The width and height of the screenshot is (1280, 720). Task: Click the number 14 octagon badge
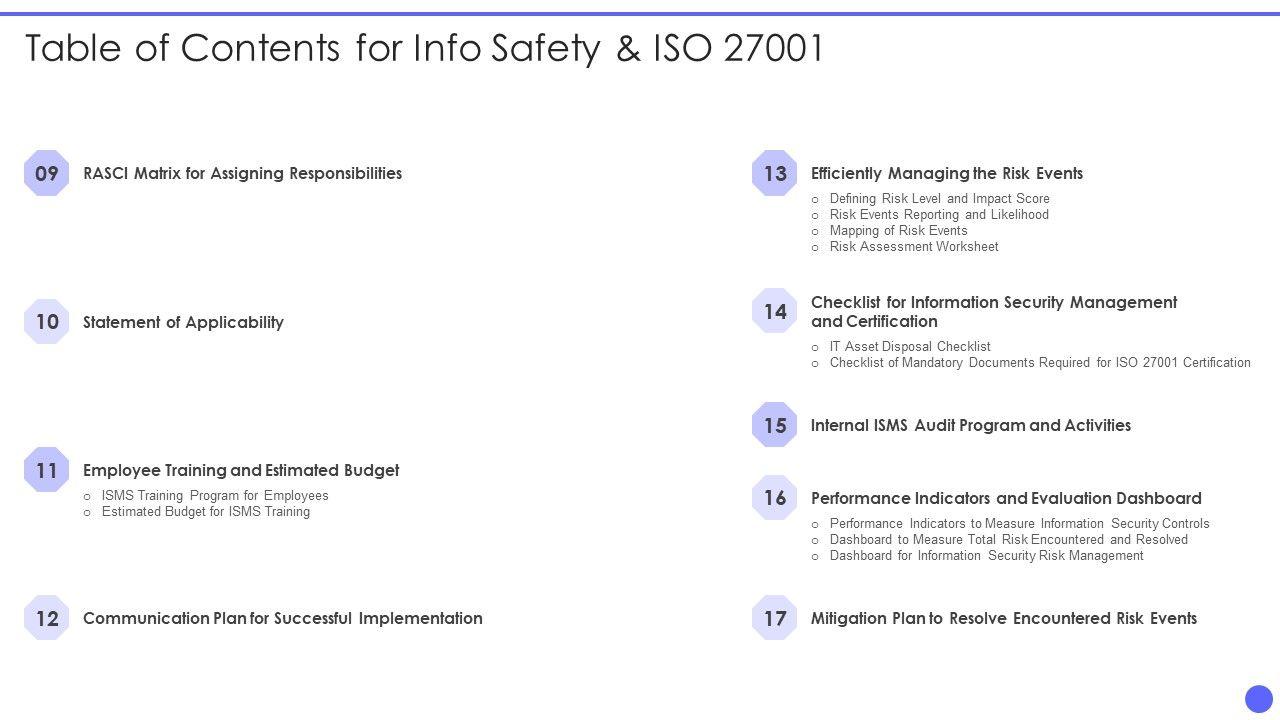[x=775, y=311]
